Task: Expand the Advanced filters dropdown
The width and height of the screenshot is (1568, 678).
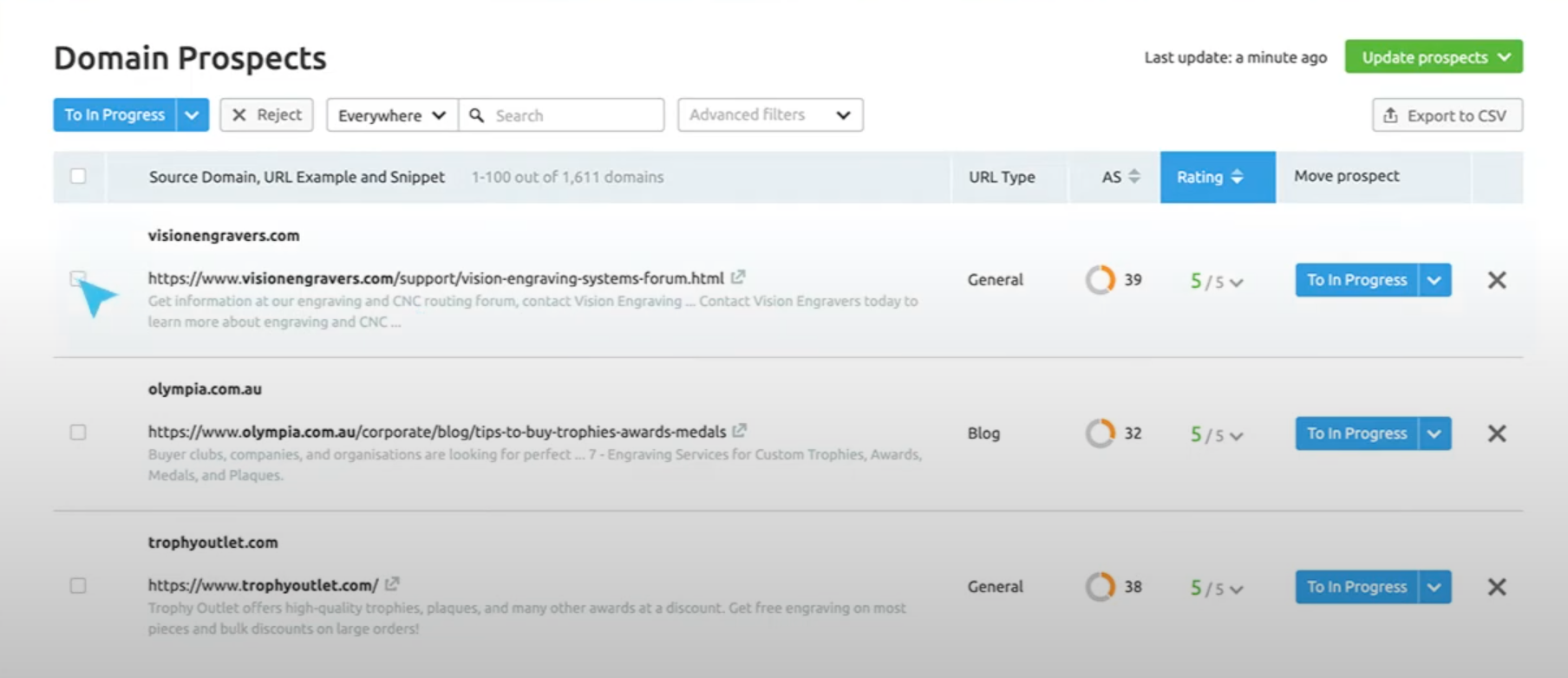Action: 770,114
